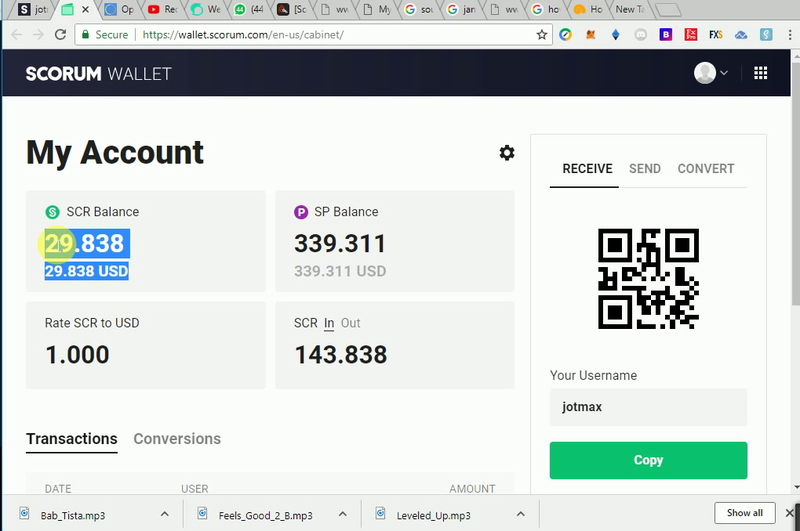Click Show all downloads button
The image size is (800, 531).
[x=744, y=513]
